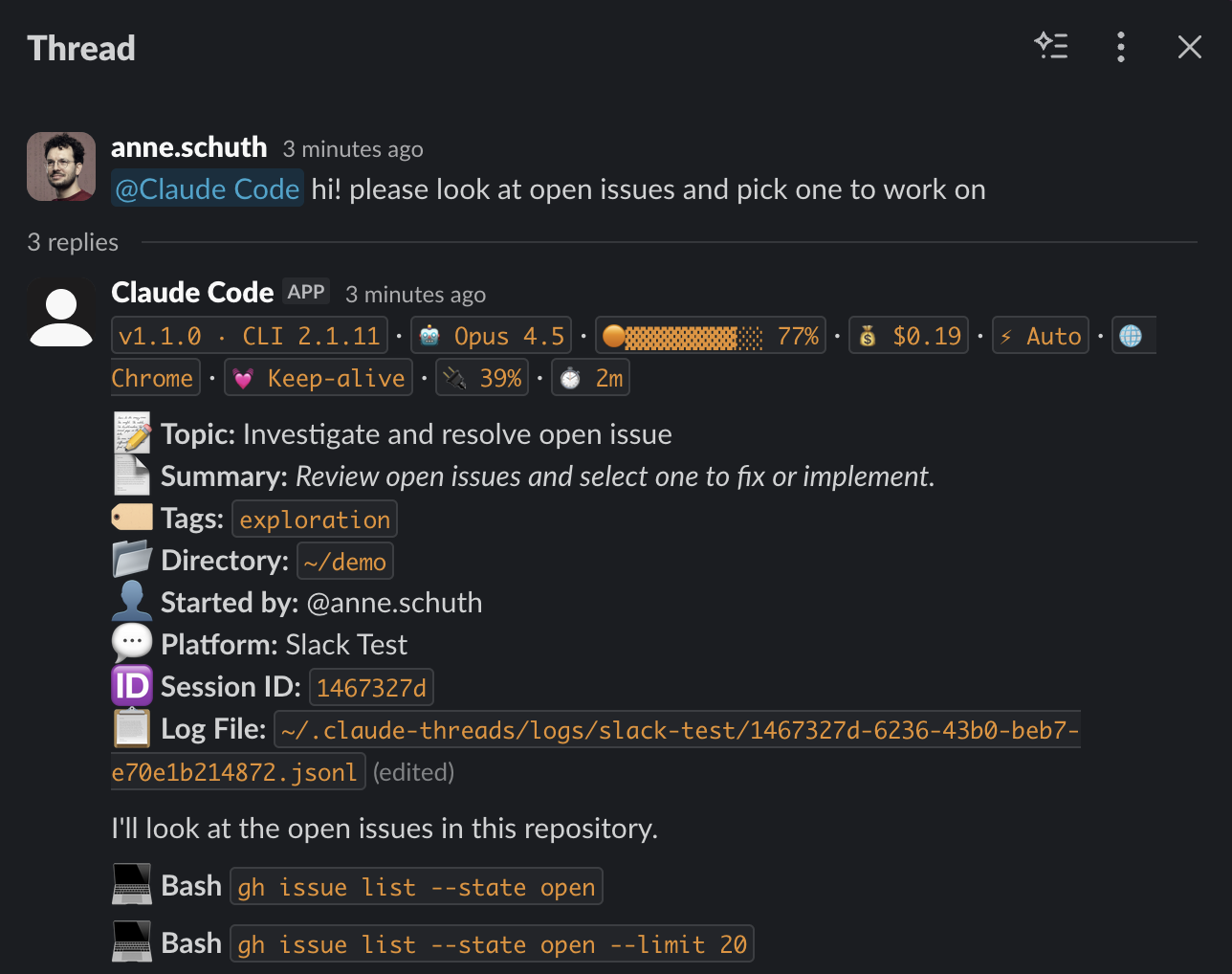Viewport: 1232px width, 974px height.
Task: Click the v1.1.0 · CLI 2.1.11 version badge
Action: [250, 336]
